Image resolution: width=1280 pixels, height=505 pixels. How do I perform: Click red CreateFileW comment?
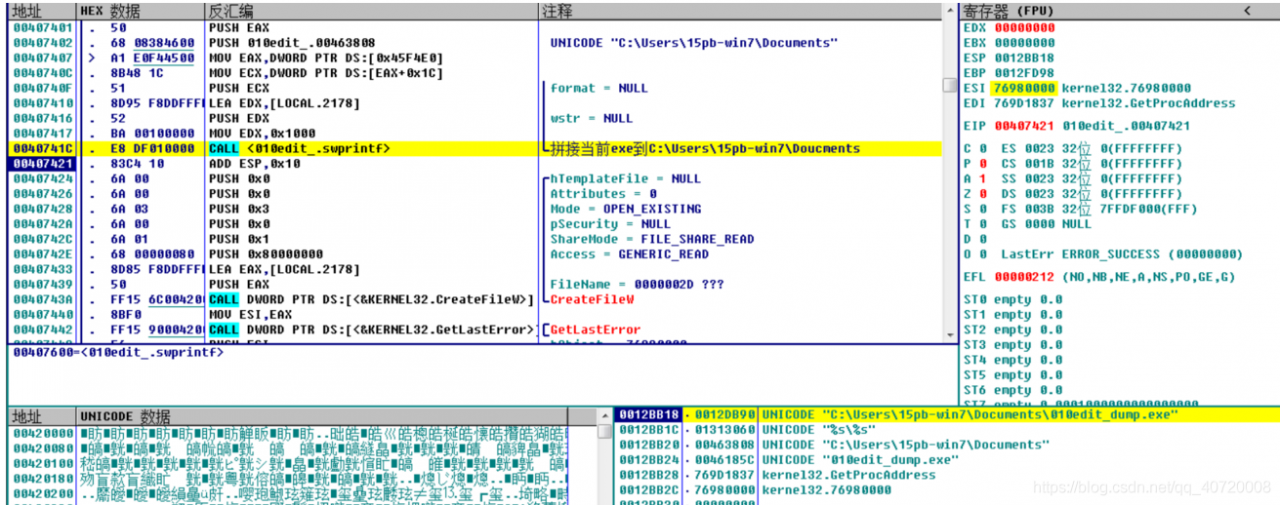tap(592, 299)
